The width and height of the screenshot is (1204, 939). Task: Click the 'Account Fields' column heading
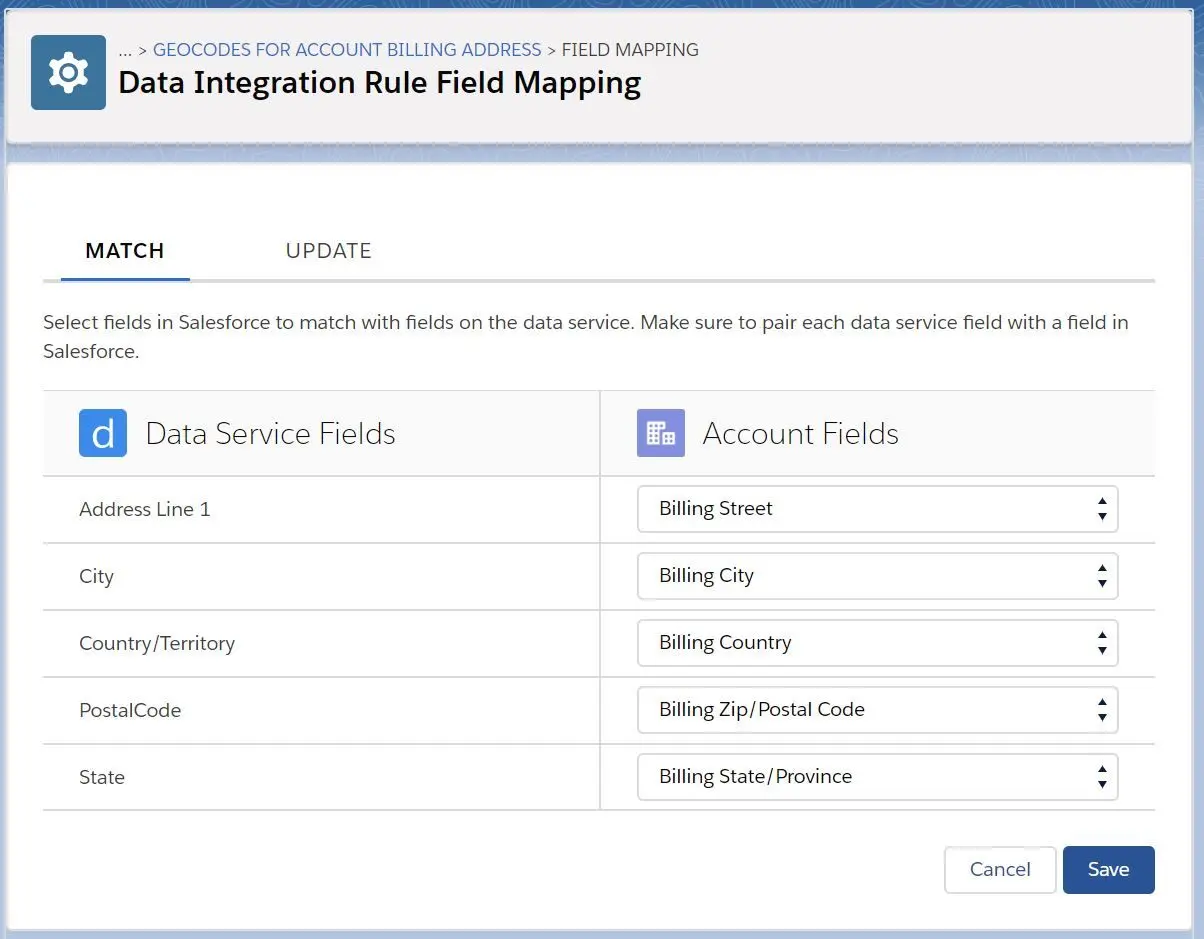801,433
